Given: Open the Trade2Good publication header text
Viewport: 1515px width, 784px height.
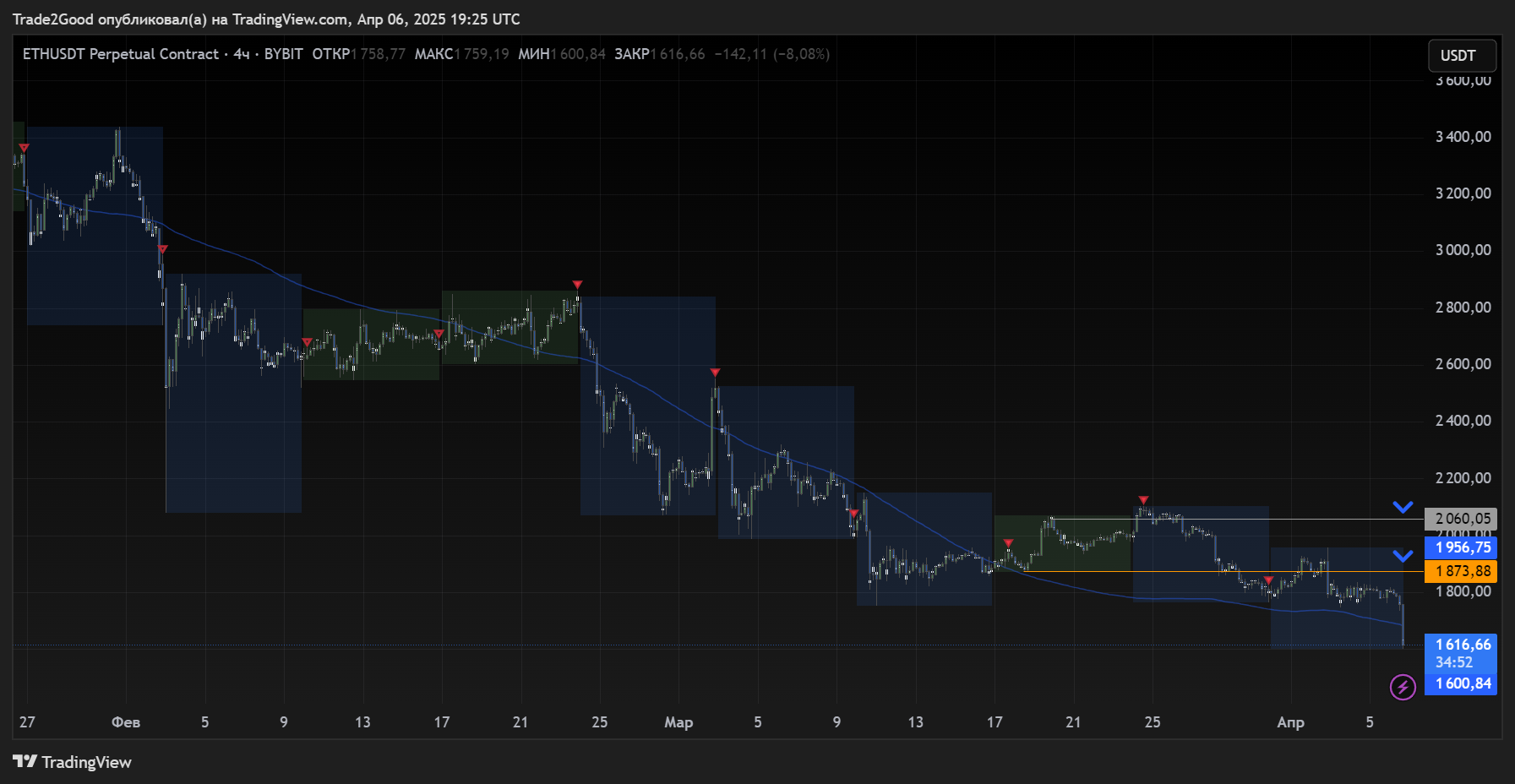Looking at the screenshot, I should tap(266, 19).
